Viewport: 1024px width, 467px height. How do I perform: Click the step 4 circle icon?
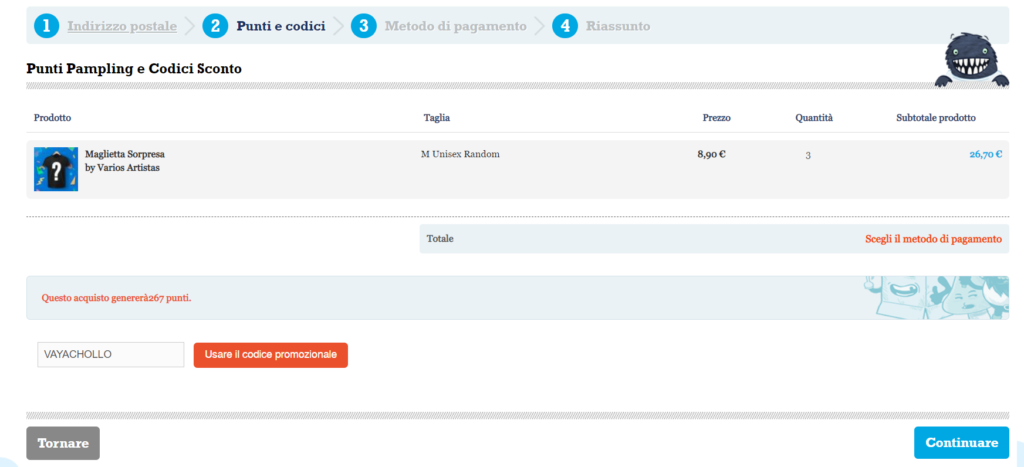tap(565, 26)
